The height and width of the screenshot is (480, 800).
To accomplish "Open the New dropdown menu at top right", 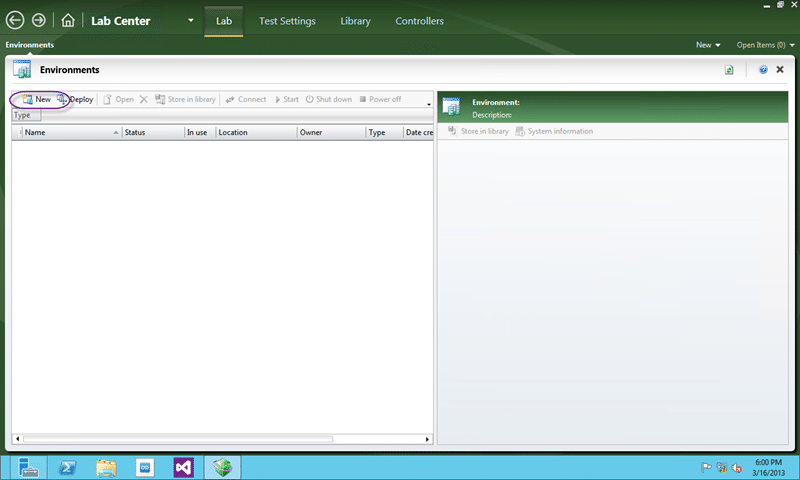I will point(708,45).
